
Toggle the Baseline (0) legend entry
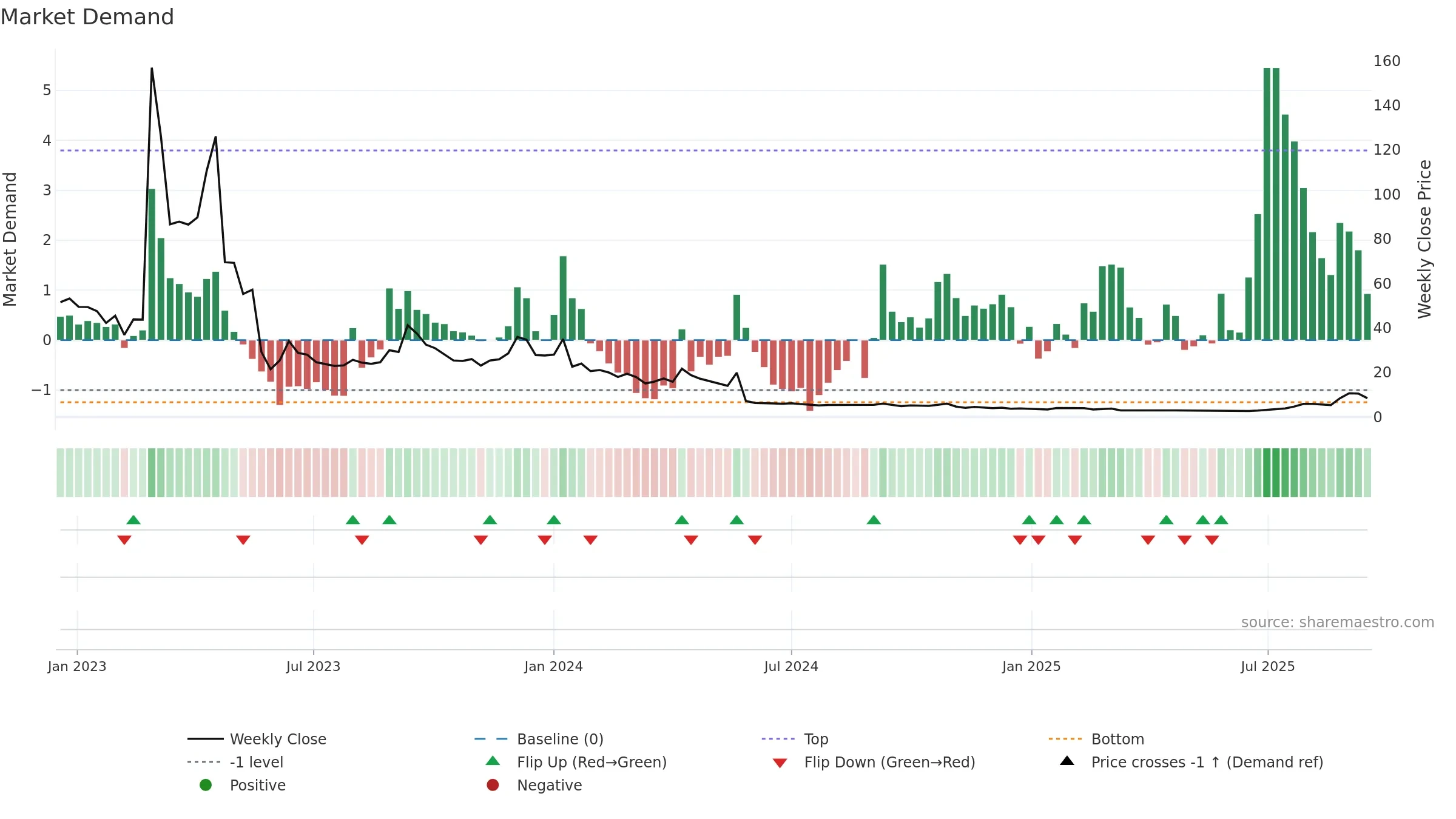tap(539, 739)
